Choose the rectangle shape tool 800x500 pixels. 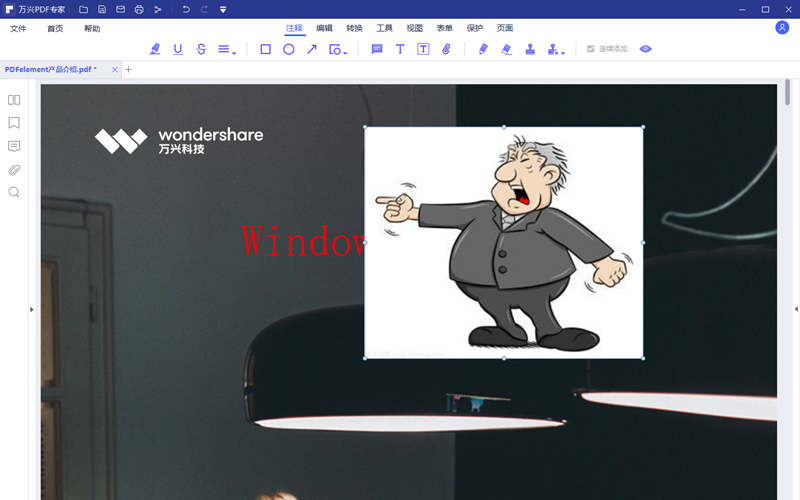(x=265, y=49)
